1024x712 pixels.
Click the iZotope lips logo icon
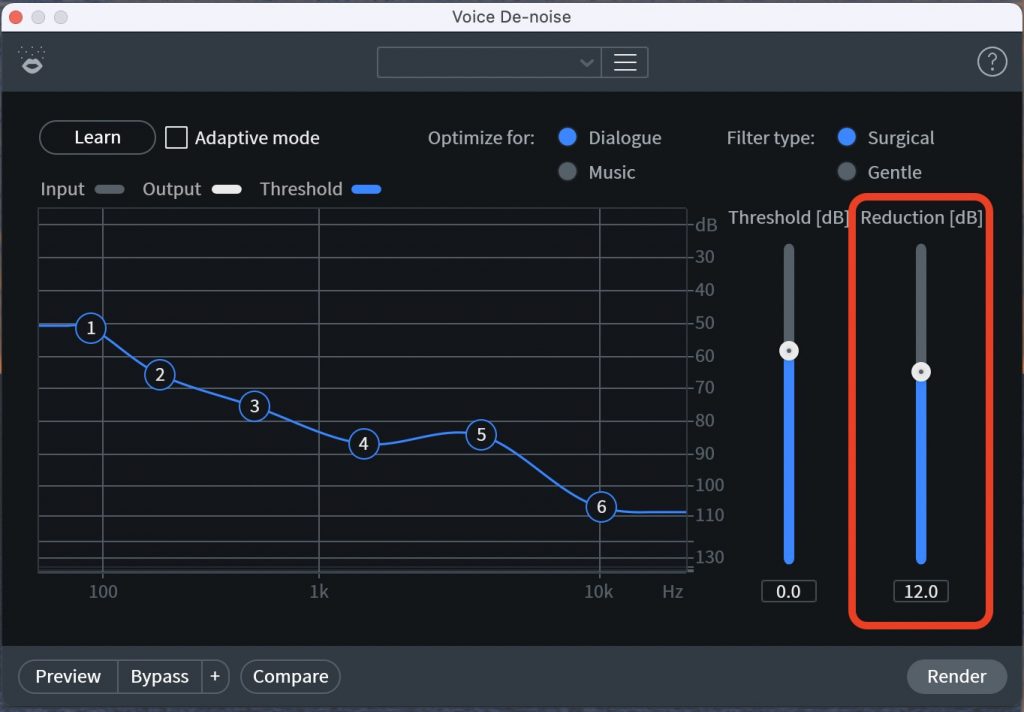31,61
